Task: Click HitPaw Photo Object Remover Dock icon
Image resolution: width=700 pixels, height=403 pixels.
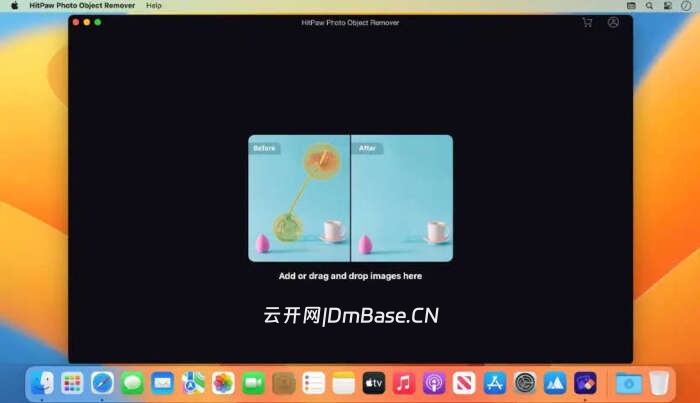Action: tap(585, 383)
